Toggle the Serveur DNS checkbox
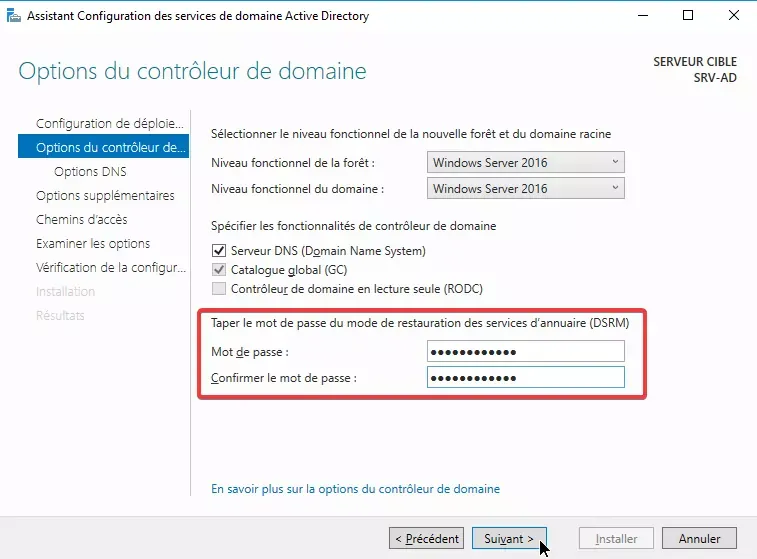This screenshot has width=757, height=559. click(219, 251)
